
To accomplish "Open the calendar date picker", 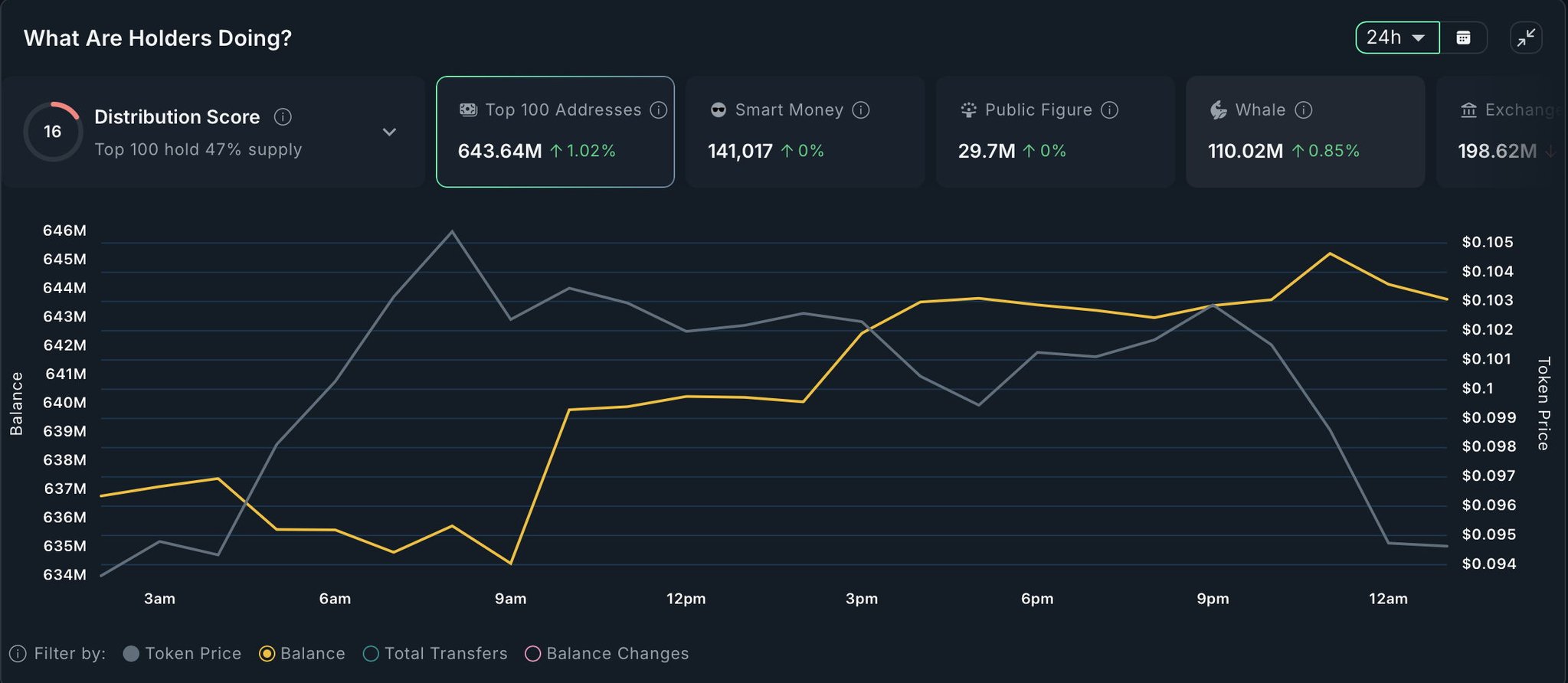I will click(1463, 38).
